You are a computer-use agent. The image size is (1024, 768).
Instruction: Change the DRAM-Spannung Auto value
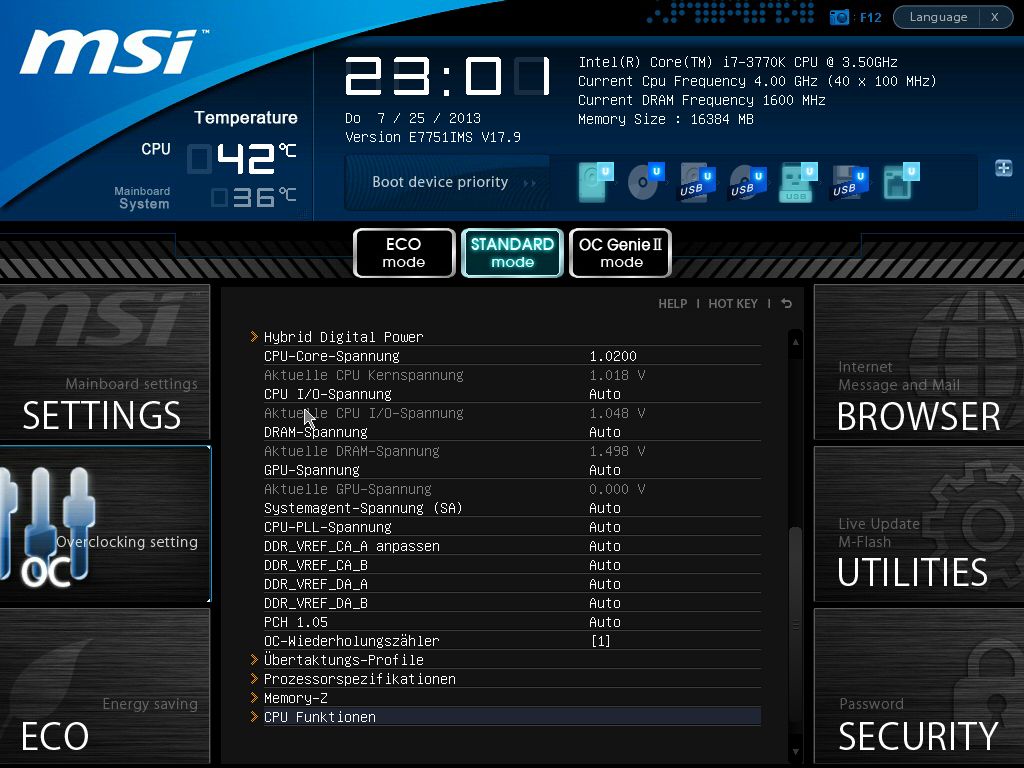pos(605,432)
